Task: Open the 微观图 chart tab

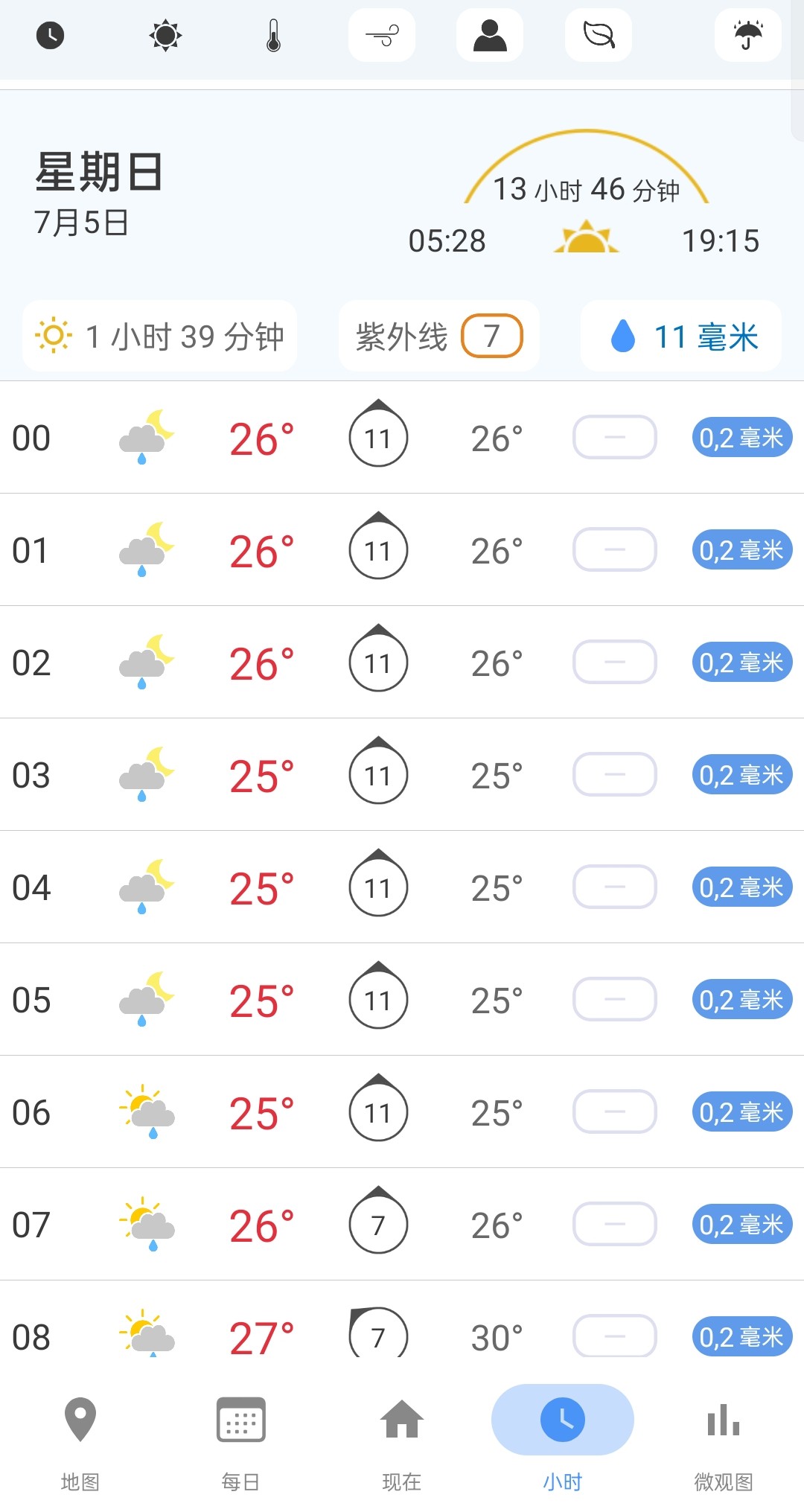Action: pyautogui.click(x=724, y=1444)
